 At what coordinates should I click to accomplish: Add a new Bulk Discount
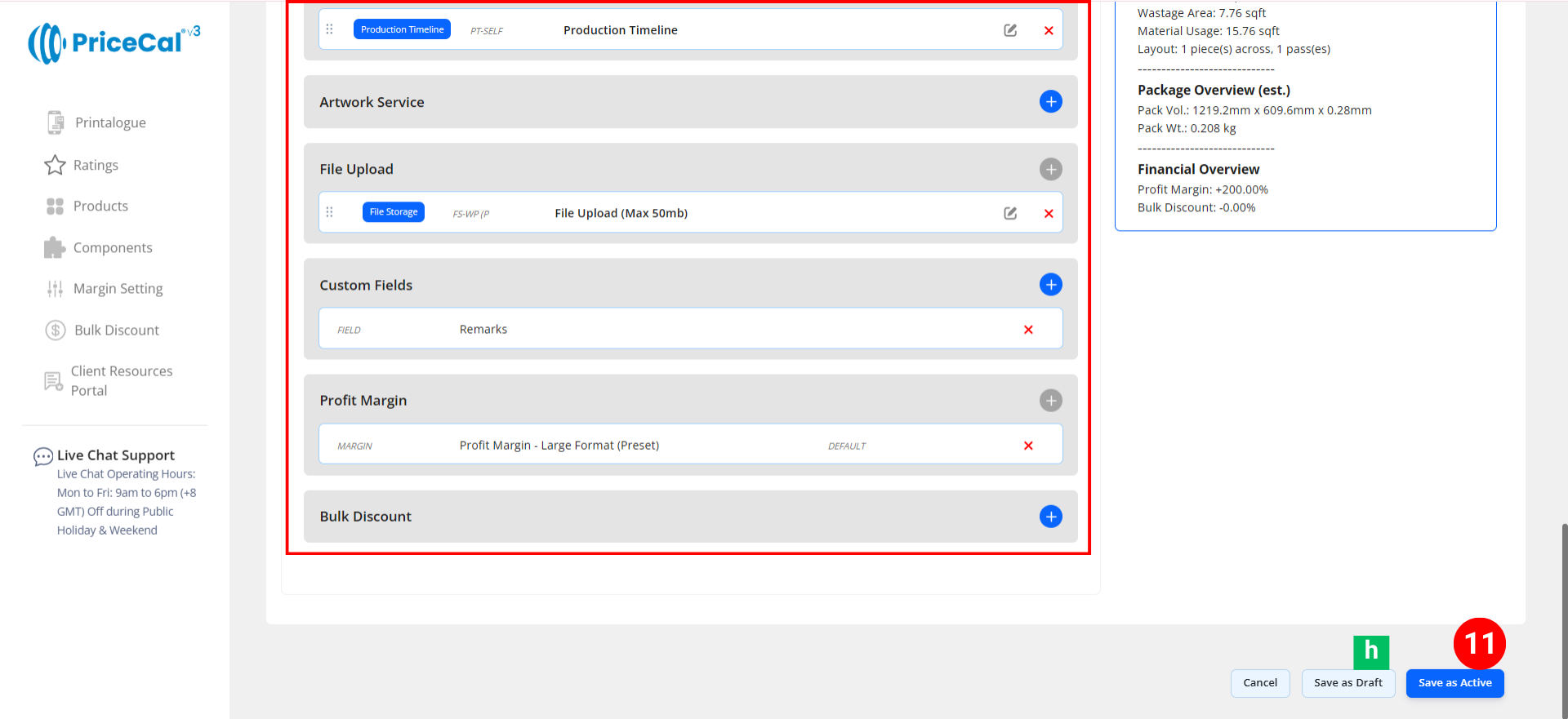point(1050,517)
